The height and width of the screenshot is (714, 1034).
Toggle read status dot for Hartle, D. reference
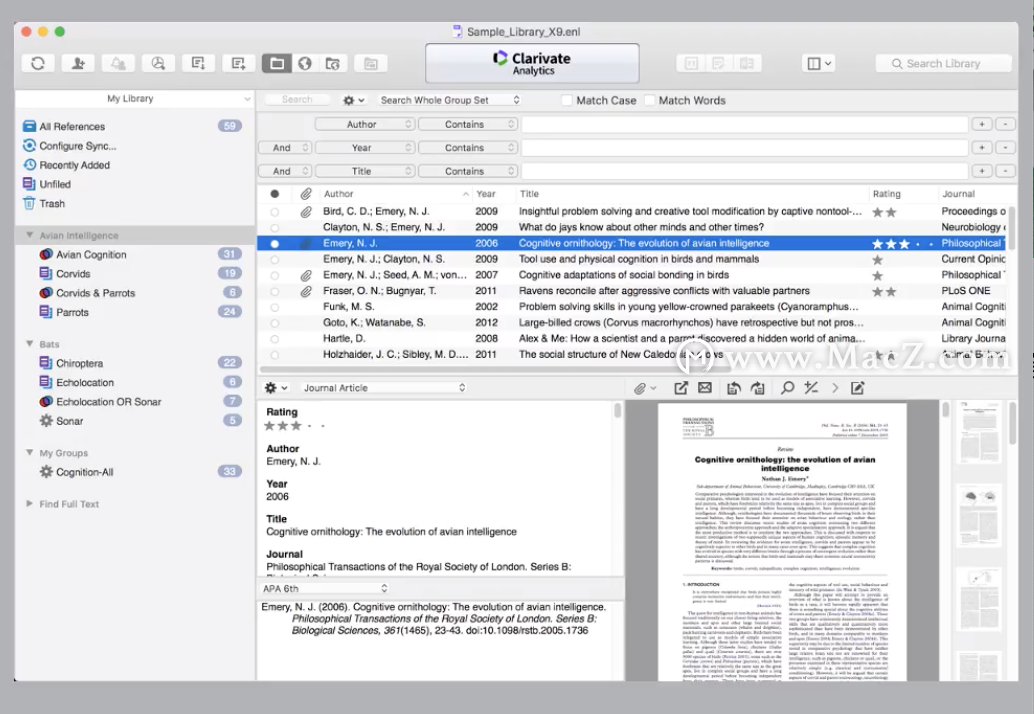(275, 339)
